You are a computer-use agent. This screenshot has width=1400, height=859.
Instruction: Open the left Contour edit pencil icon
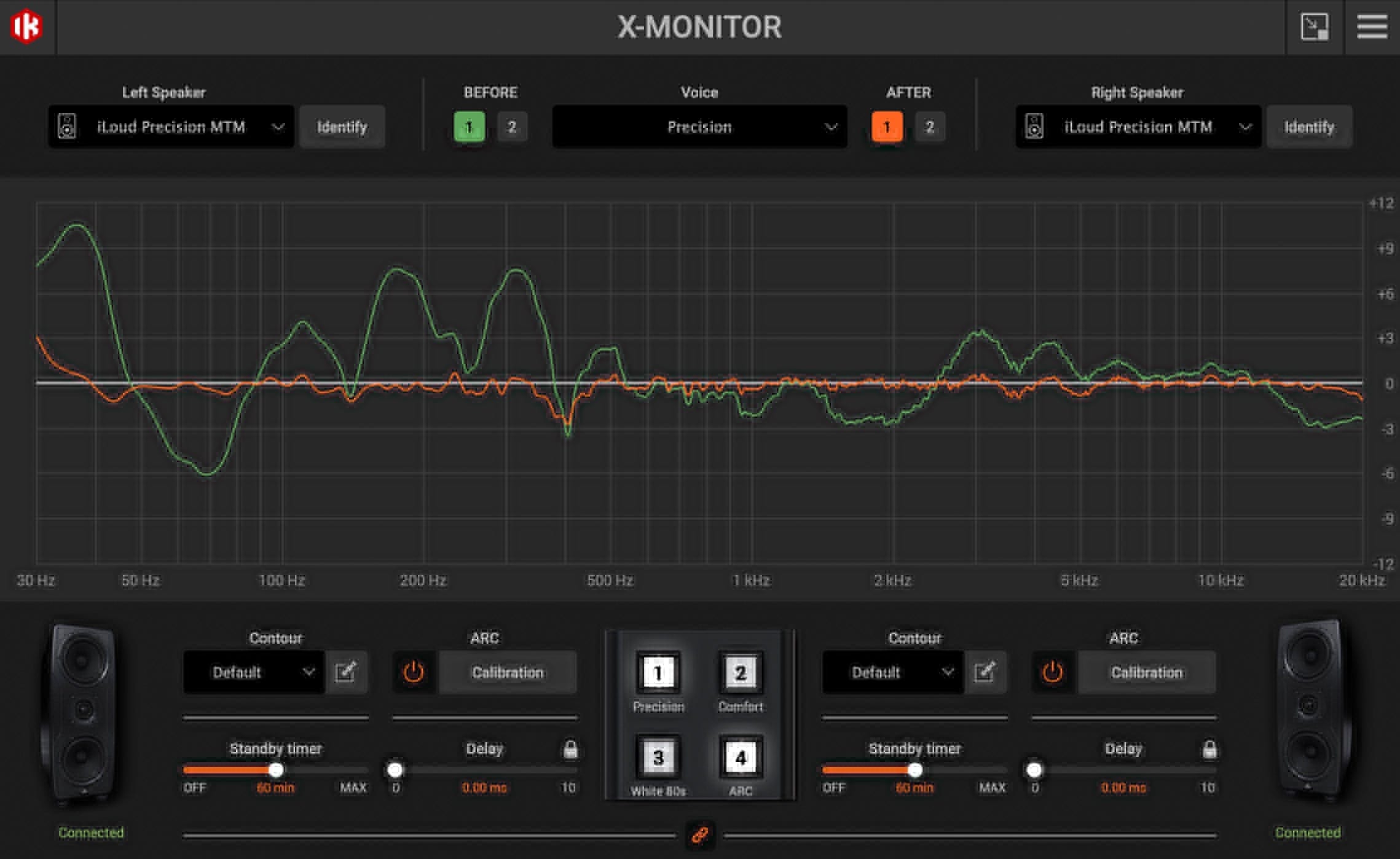coord(346,672)
